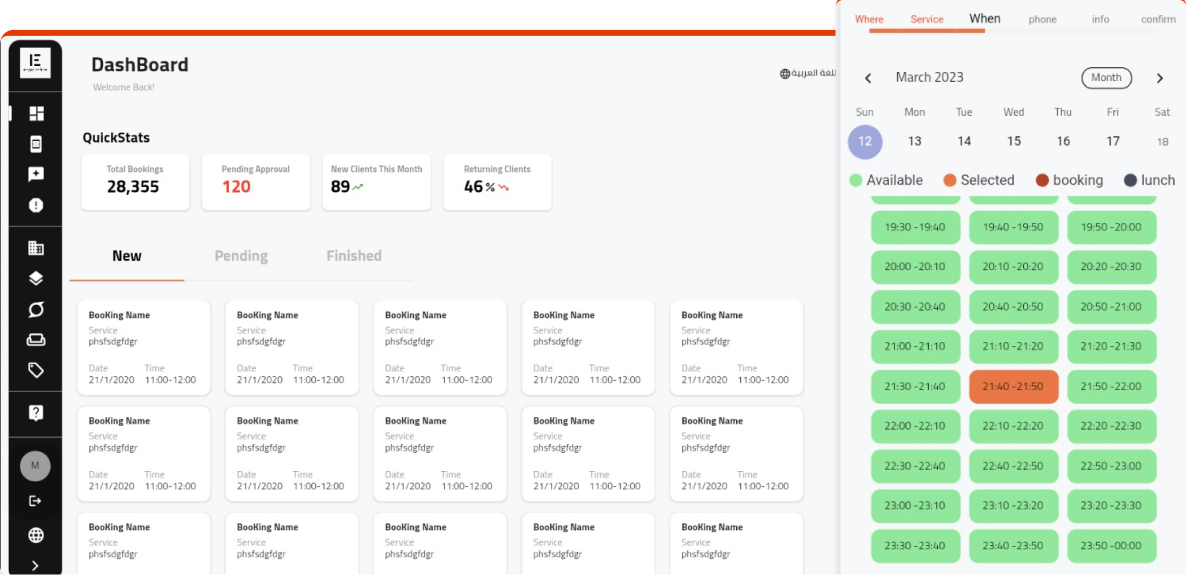Open the dashboard grid icon in sidebar
Image resolution: width=1186 pixels, height=575 pixels.
[36, 114]
